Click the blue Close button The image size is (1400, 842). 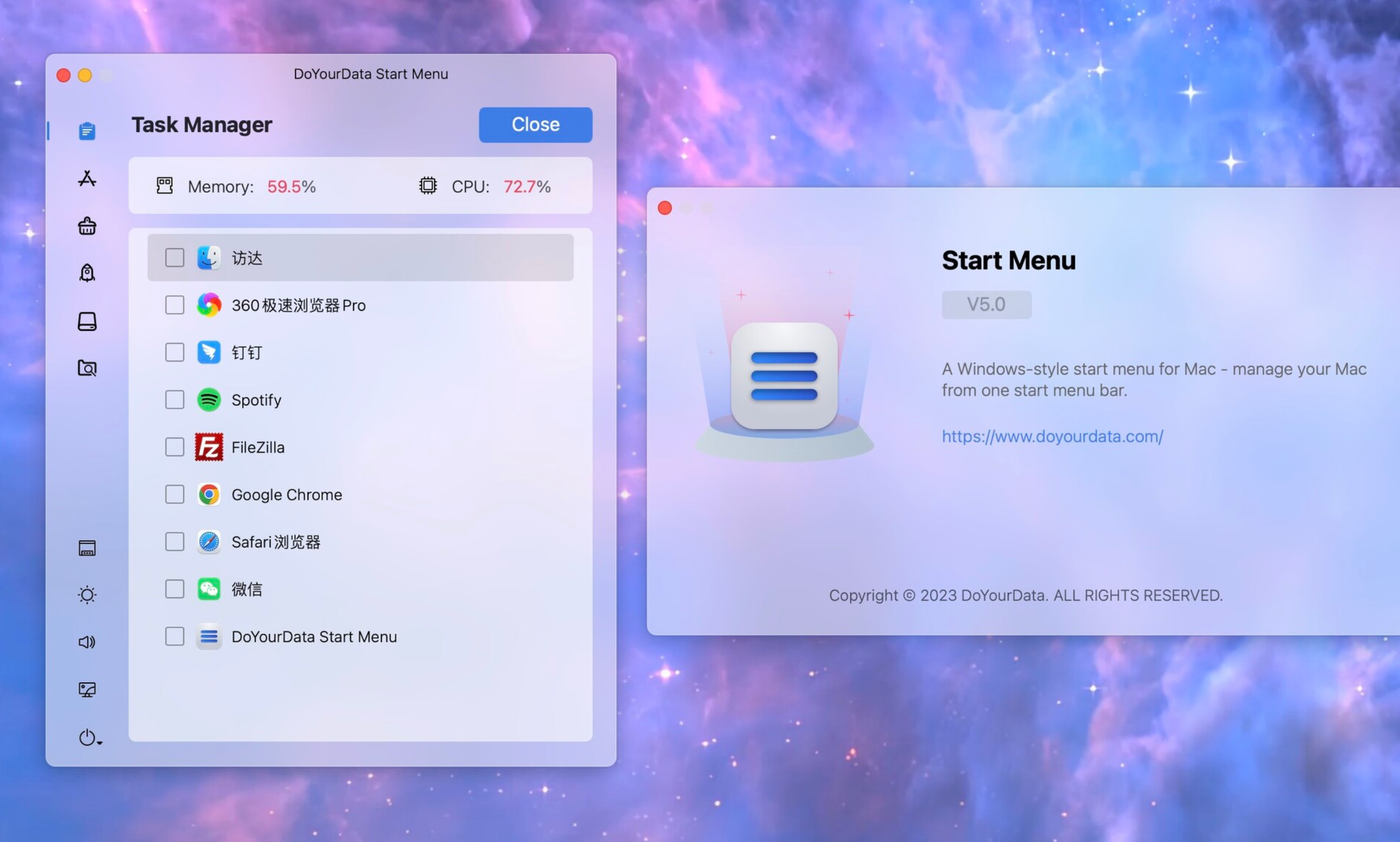click(x=535, y=125)
